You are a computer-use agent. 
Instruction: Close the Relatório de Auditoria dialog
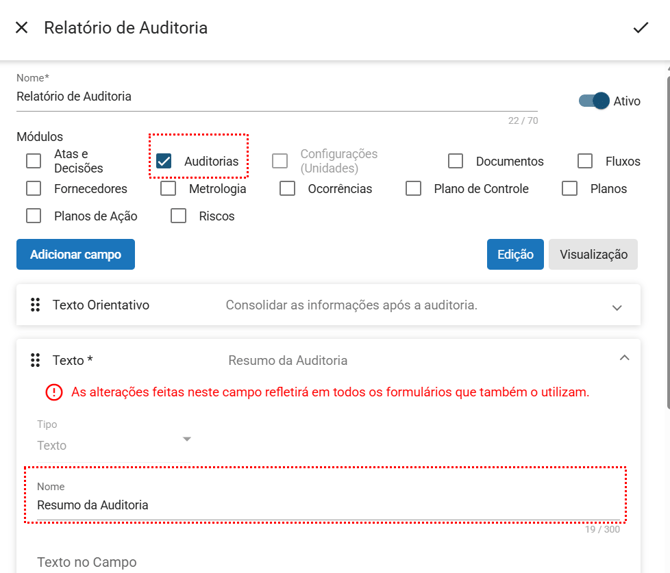point(22,28)
